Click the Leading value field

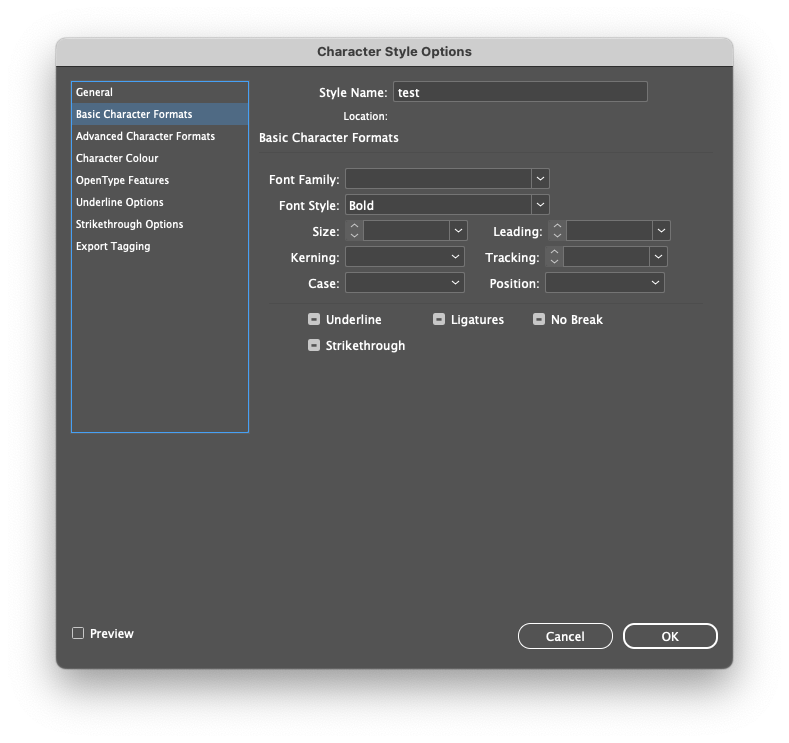pyautogui.click(x=609, y=231)
